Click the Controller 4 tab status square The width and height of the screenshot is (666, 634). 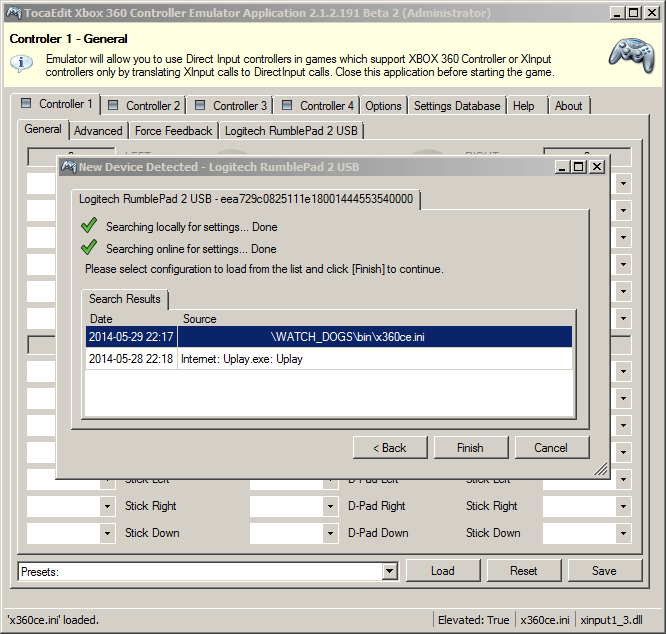287,105
